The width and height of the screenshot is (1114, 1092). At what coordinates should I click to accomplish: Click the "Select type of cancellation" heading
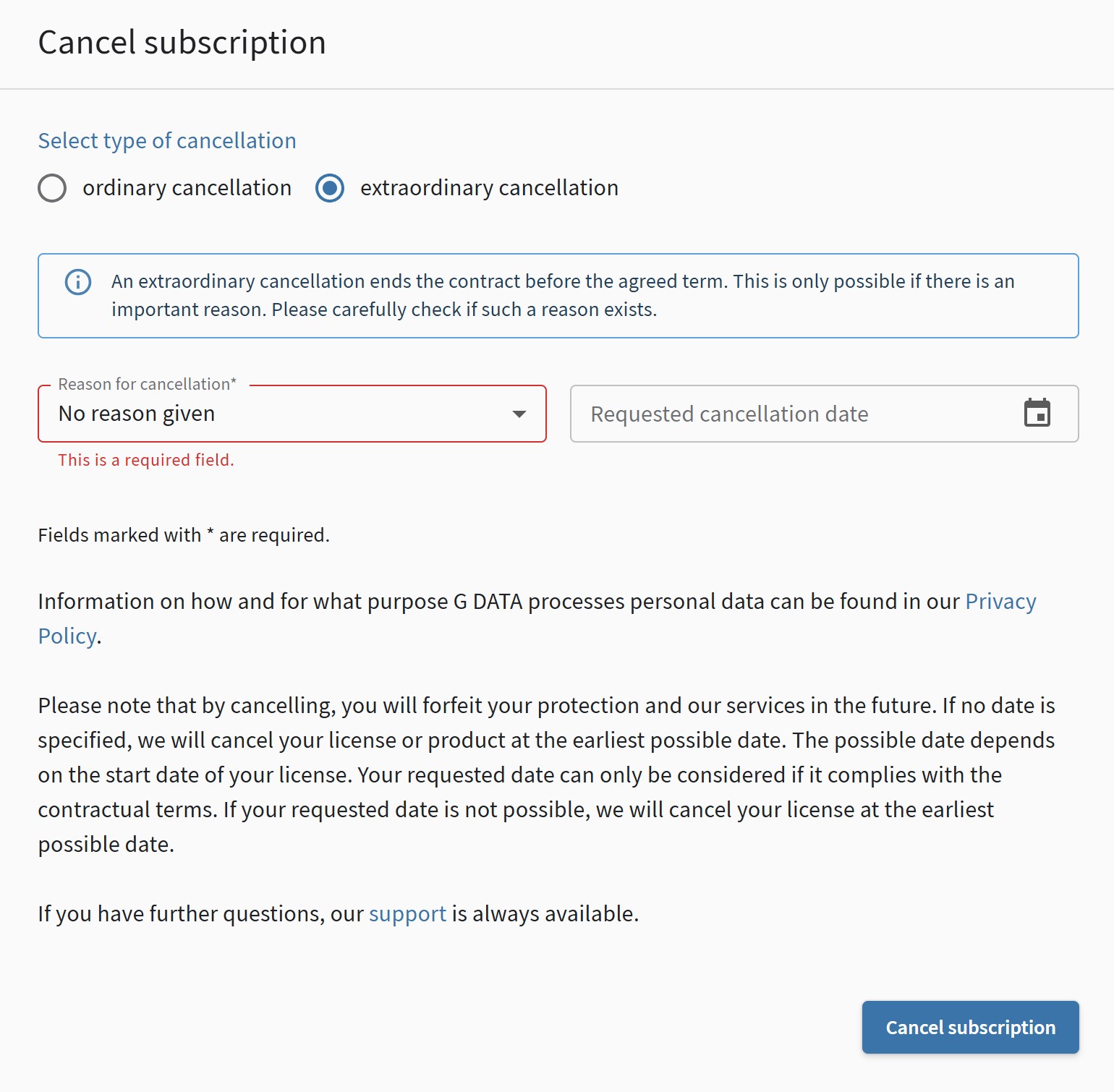(167, 141)
